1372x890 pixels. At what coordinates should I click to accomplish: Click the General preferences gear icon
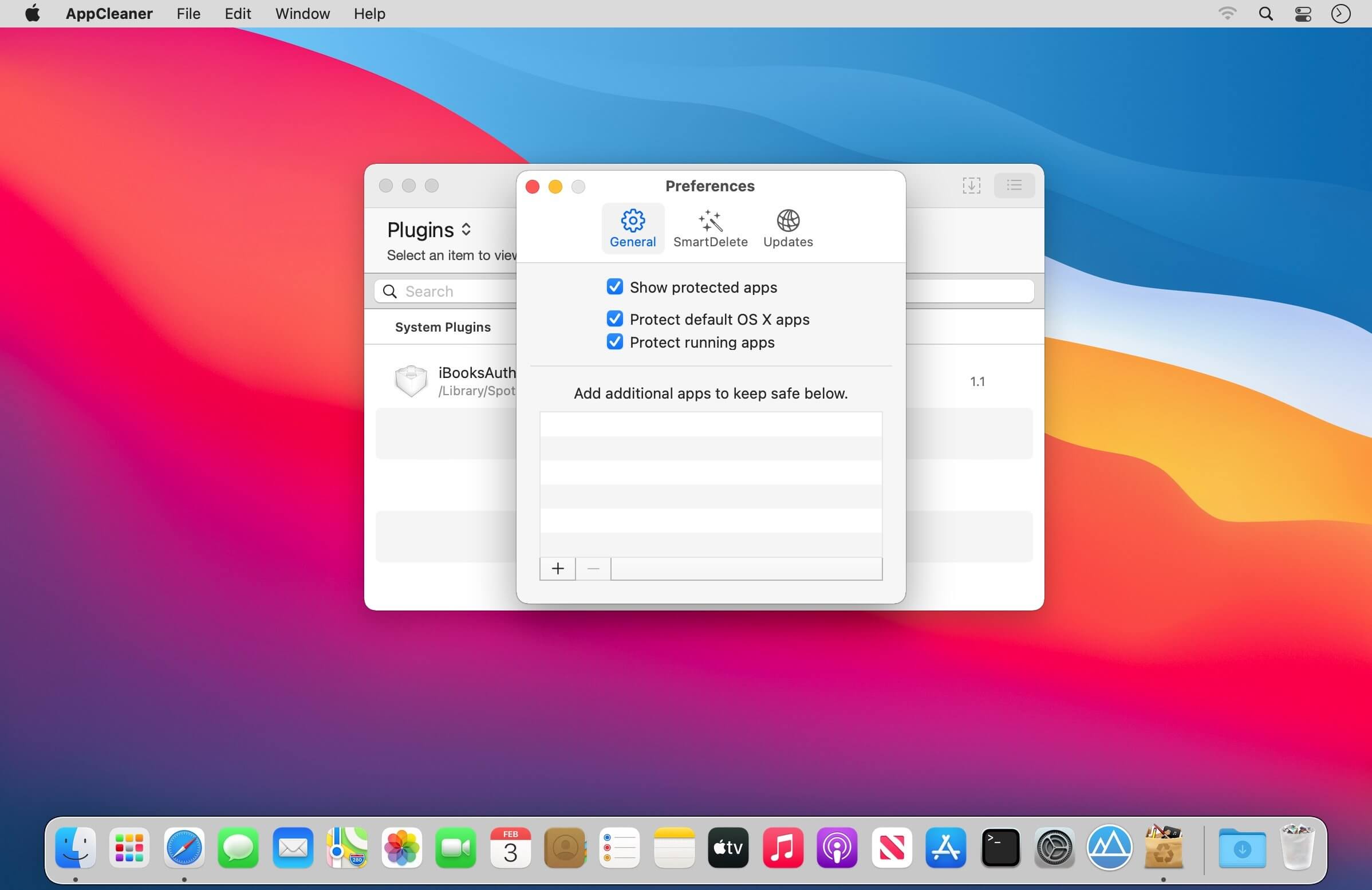tap(632, 219)
